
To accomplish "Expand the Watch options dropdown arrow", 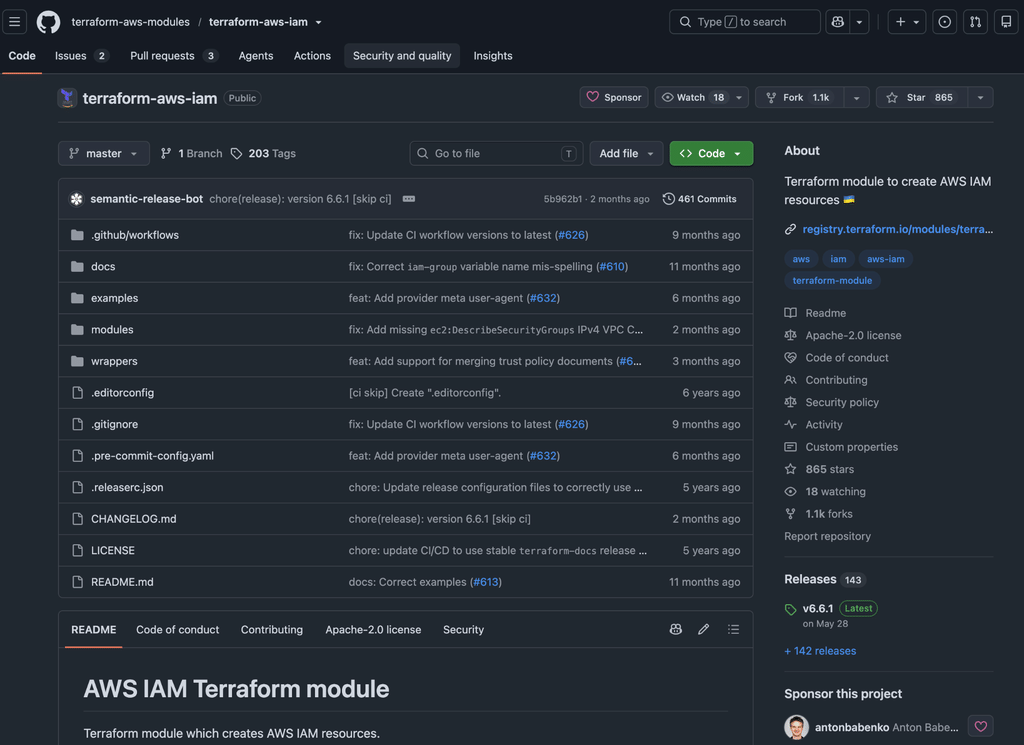I will (739, 97).
